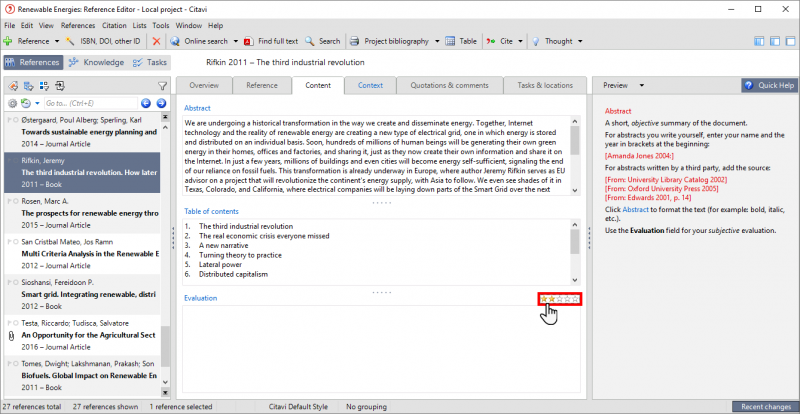Click Recent changes in status bar
800x414 pixels.
765,407
